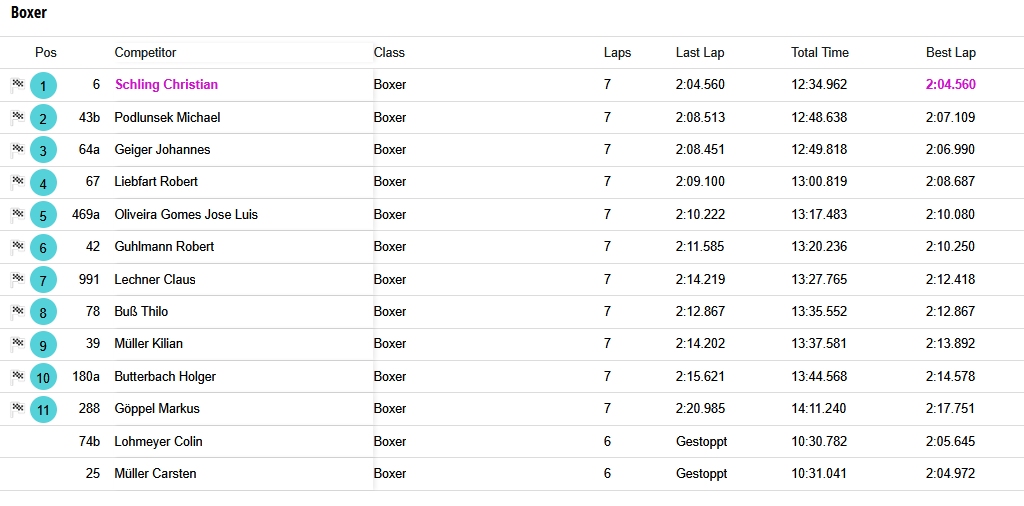This screenshot has height=506, width=1024.
Task: Open competitor Schling Christian
Action: 167,84
